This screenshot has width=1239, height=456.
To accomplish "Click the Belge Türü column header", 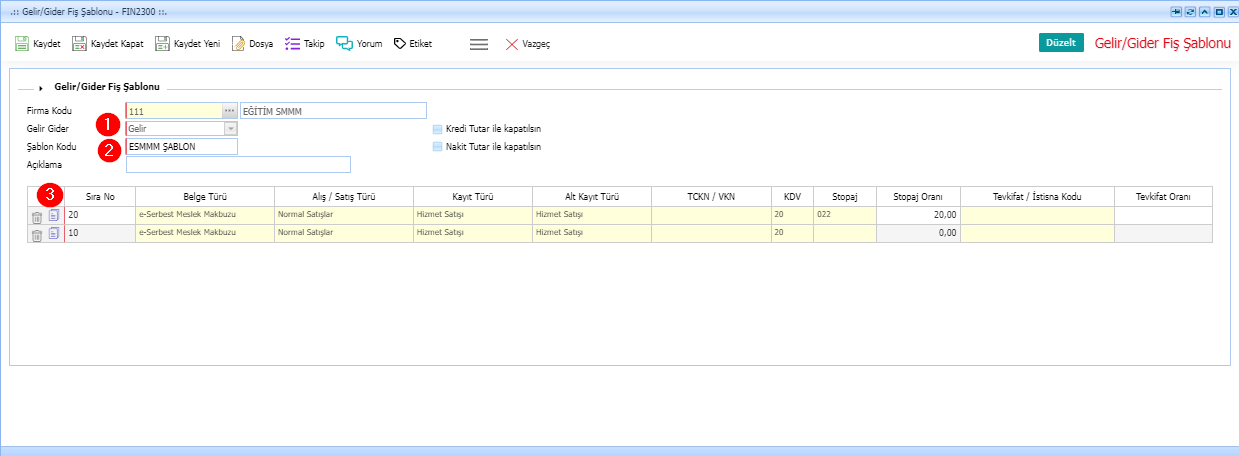I will [x=205, y=196].
